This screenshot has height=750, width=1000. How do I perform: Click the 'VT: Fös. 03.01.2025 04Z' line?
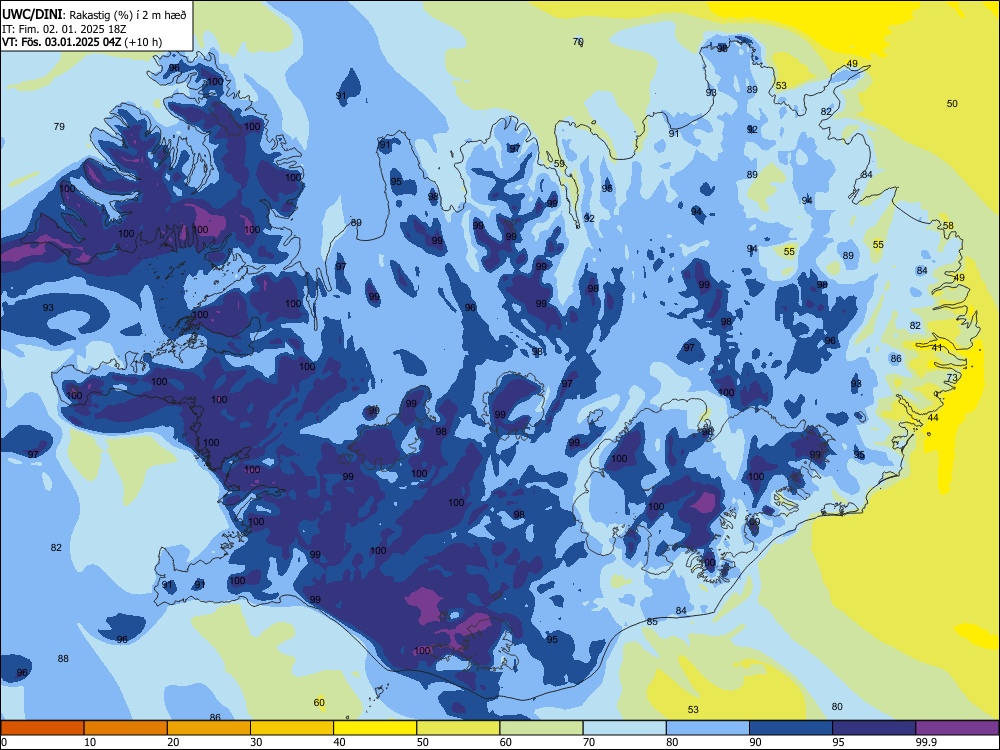point(61,42)
